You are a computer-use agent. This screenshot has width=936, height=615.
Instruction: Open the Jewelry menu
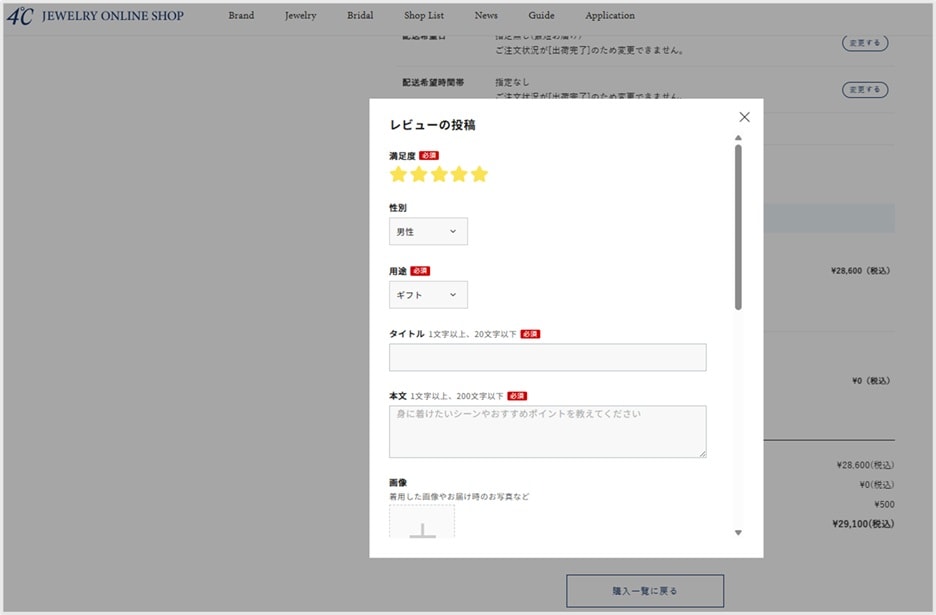click(300, 16)
